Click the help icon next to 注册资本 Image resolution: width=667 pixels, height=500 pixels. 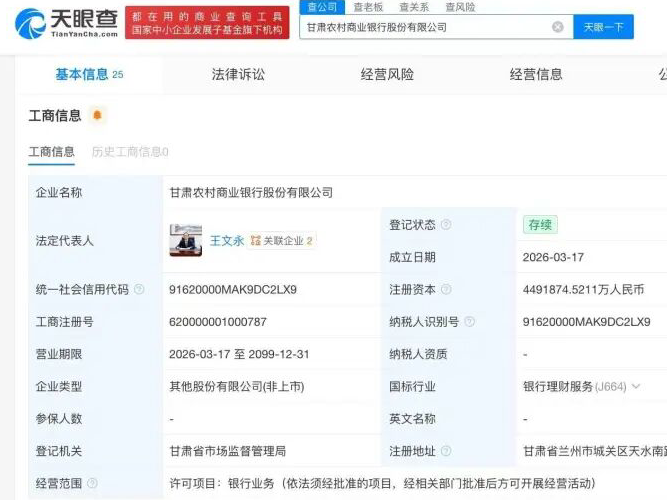(446, 290)
